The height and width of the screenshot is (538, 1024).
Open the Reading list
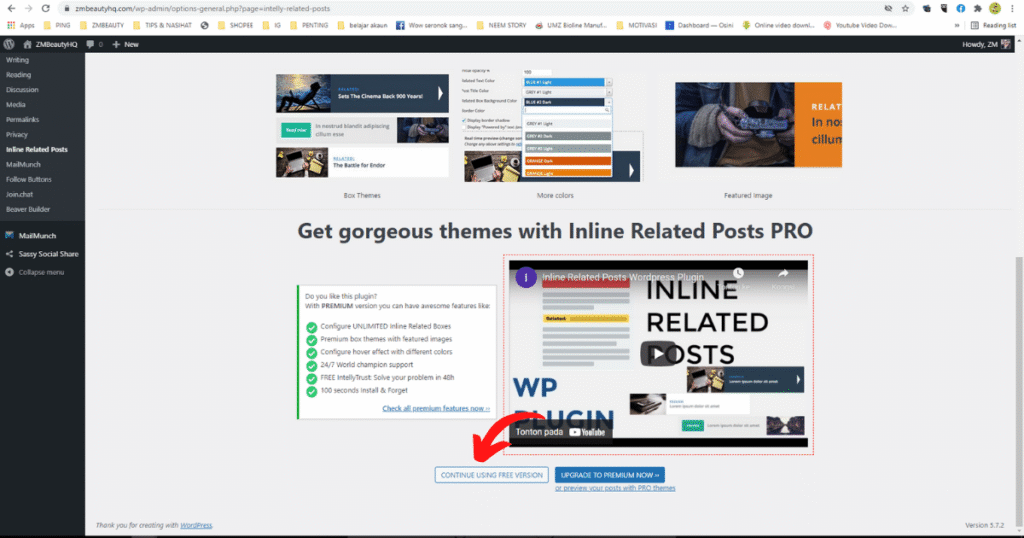(x=993, y=25)
